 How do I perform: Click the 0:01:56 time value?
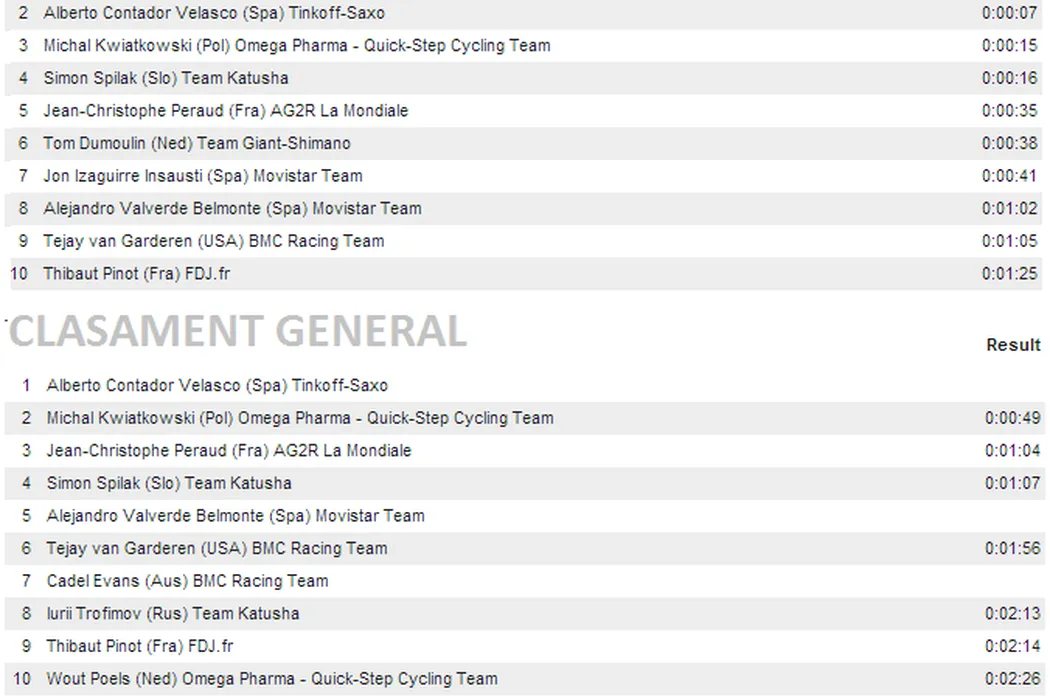click(1012, 548)
